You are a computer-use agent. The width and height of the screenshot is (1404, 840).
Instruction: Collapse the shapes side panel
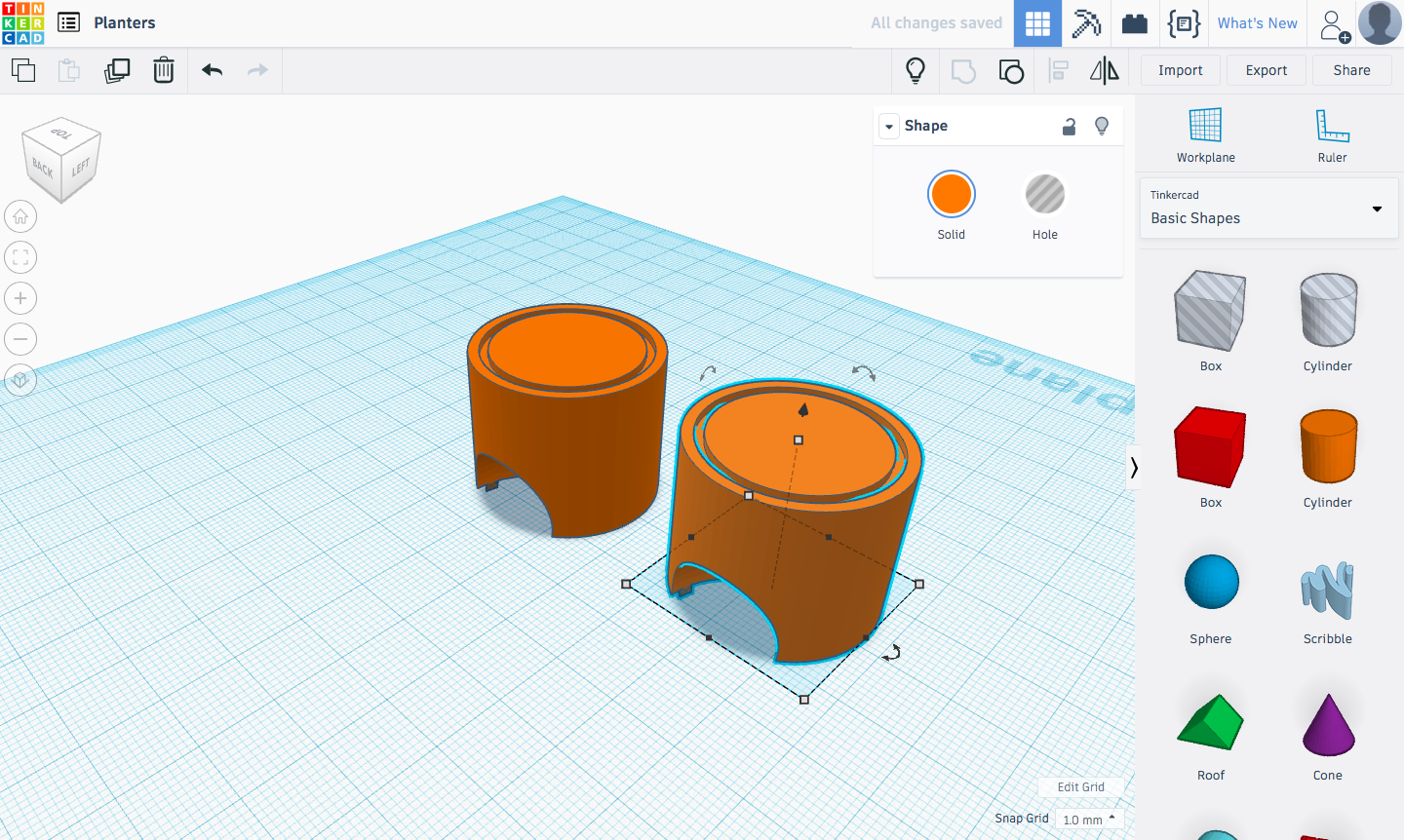point(1133,468)
